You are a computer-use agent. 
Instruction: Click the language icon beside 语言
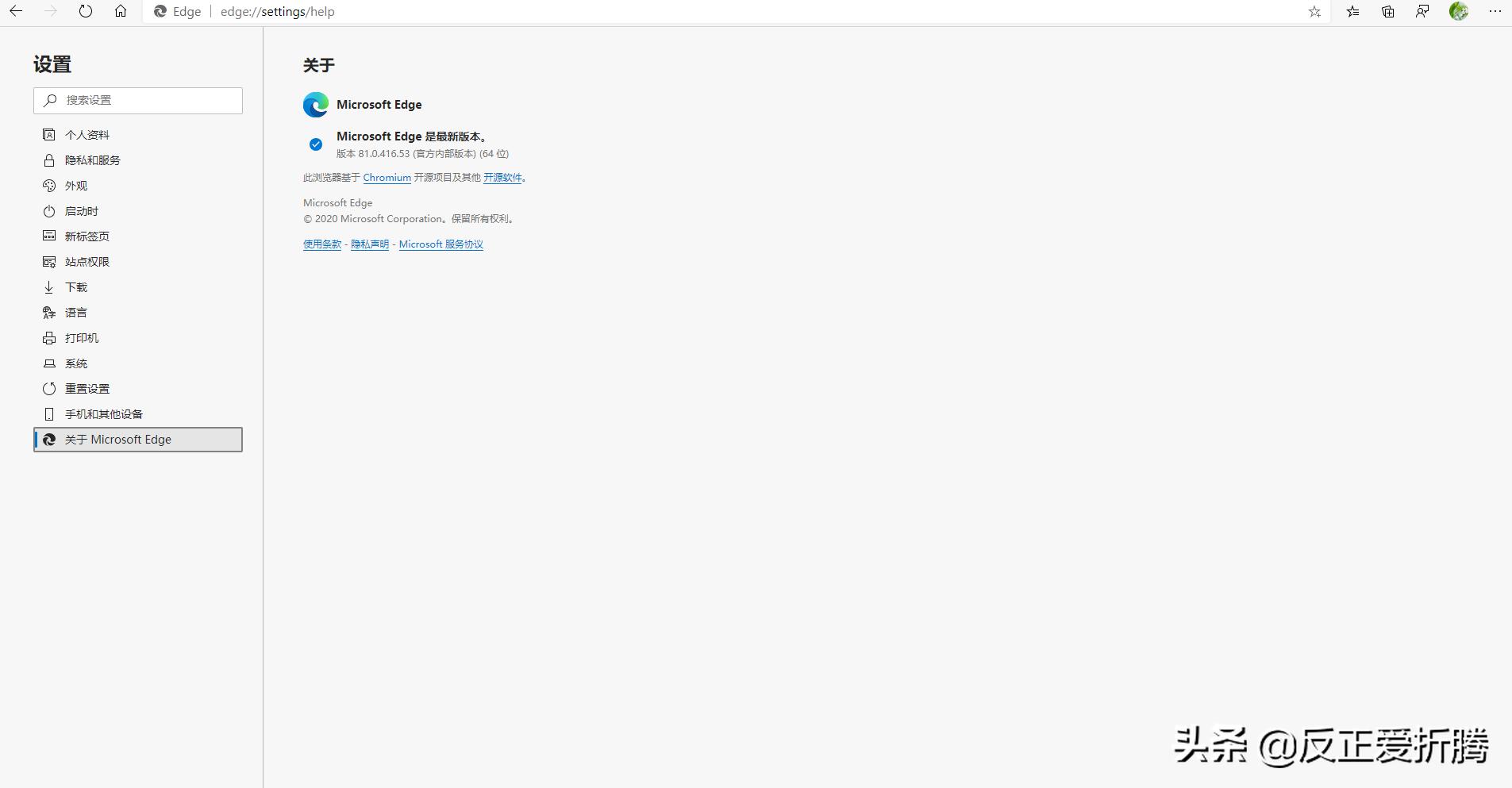(x=49, y=313)
